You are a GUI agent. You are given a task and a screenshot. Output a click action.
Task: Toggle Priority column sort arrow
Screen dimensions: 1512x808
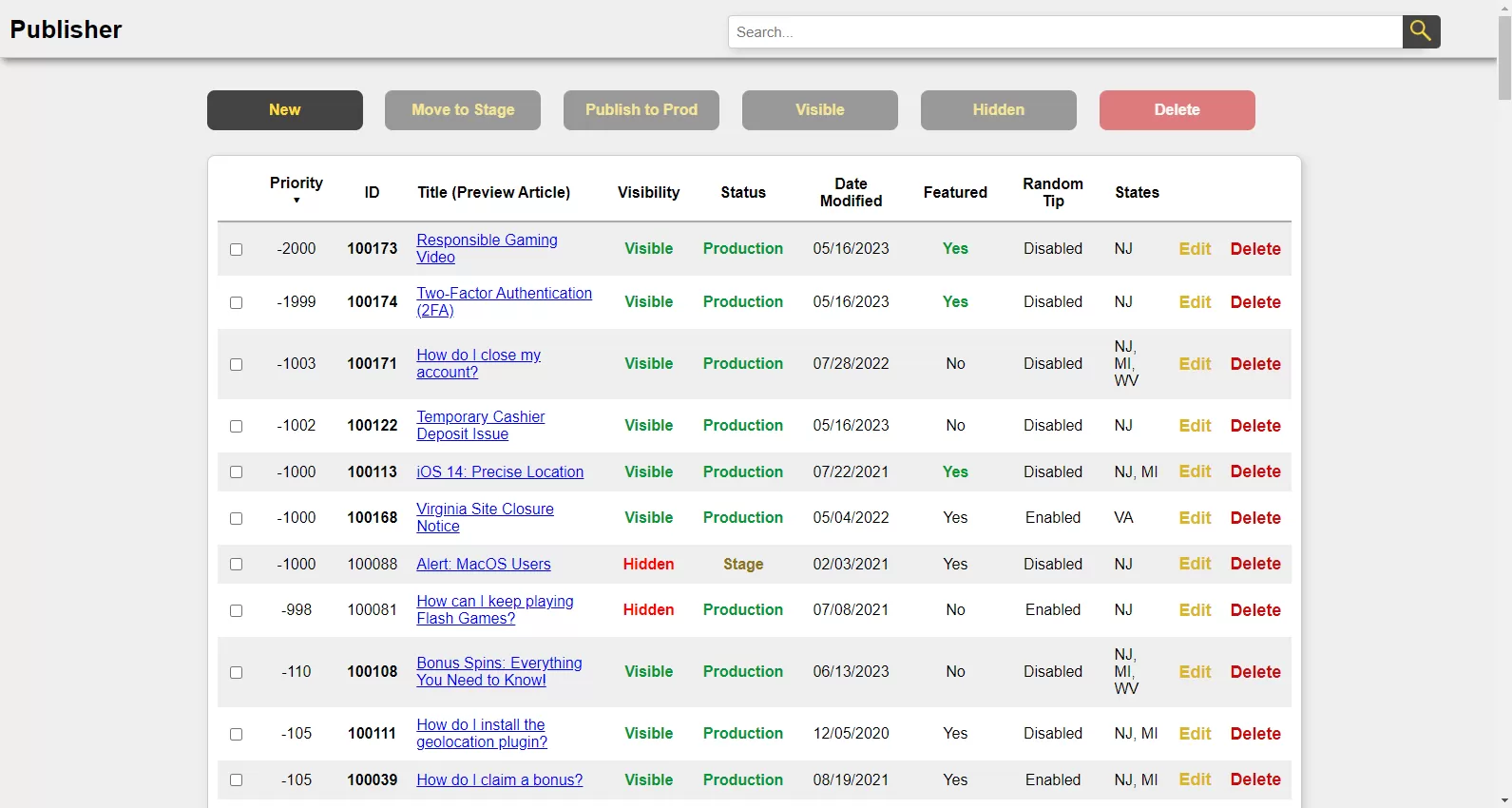pos(297,201)
